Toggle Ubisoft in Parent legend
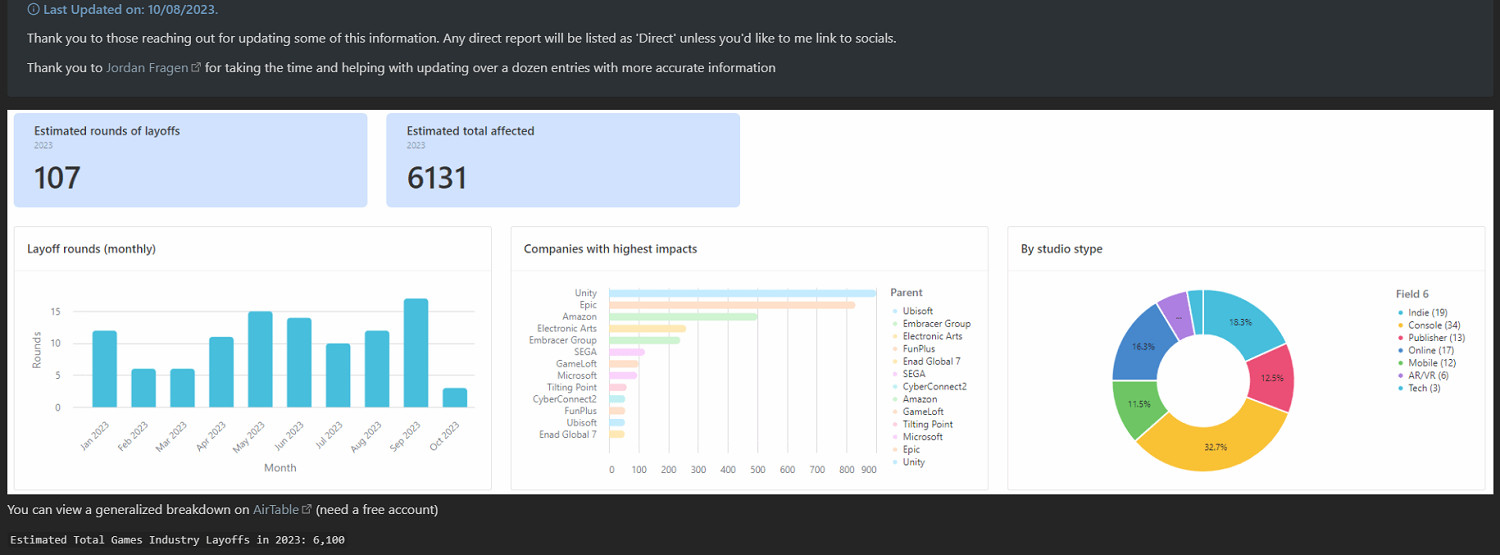1500x555 pixels. pos(916,311)
